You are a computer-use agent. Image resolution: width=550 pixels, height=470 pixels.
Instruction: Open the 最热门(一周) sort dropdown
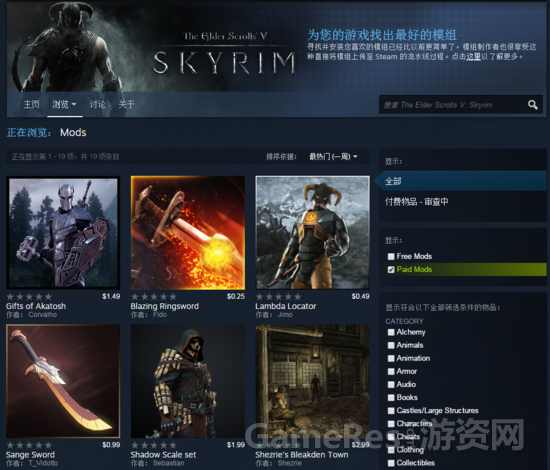[333, 156]
